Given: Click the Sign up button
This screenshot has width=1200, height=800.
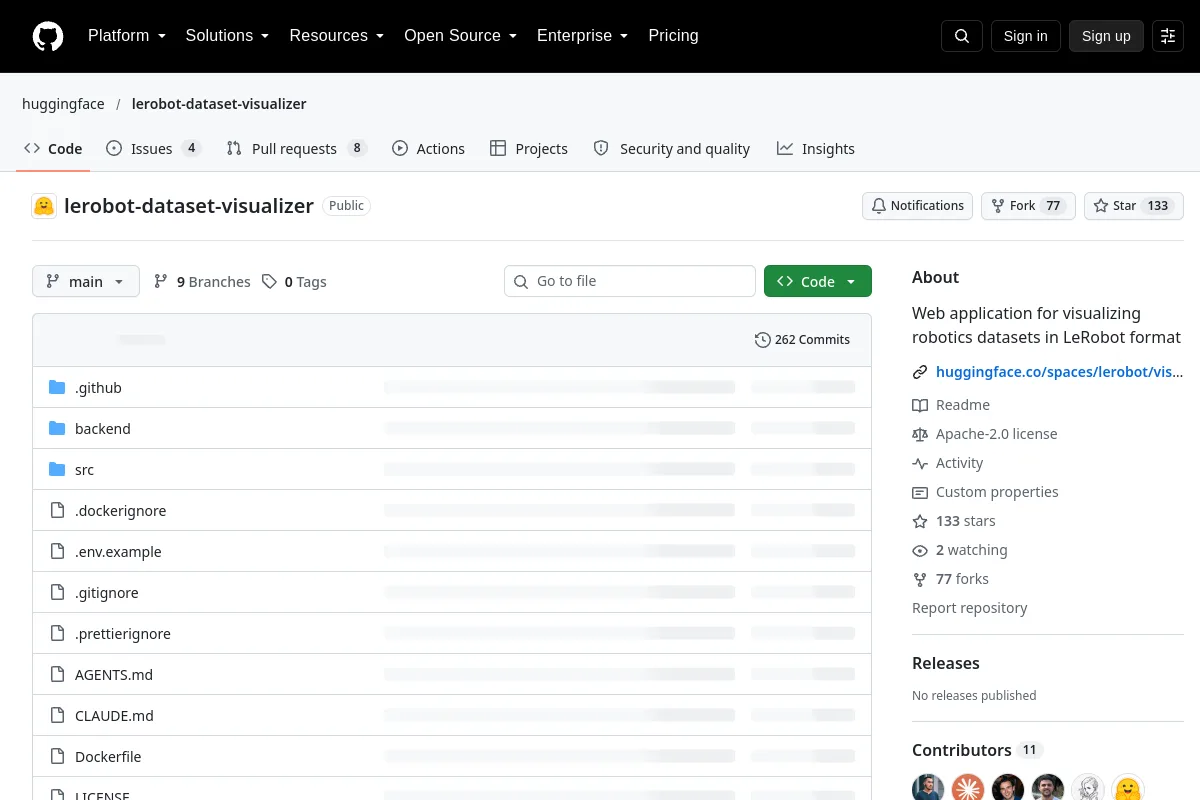Looking at the screenshot, I should click(1106, 36).
